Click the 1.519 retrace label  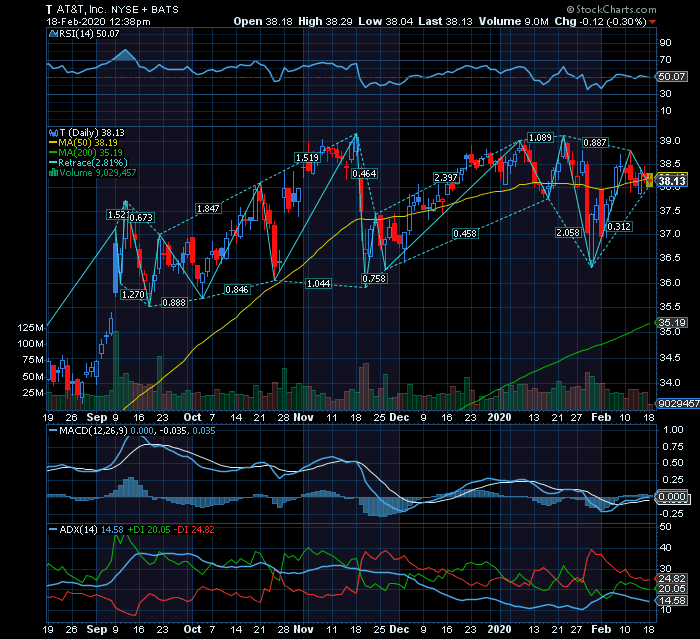(307, 157)
